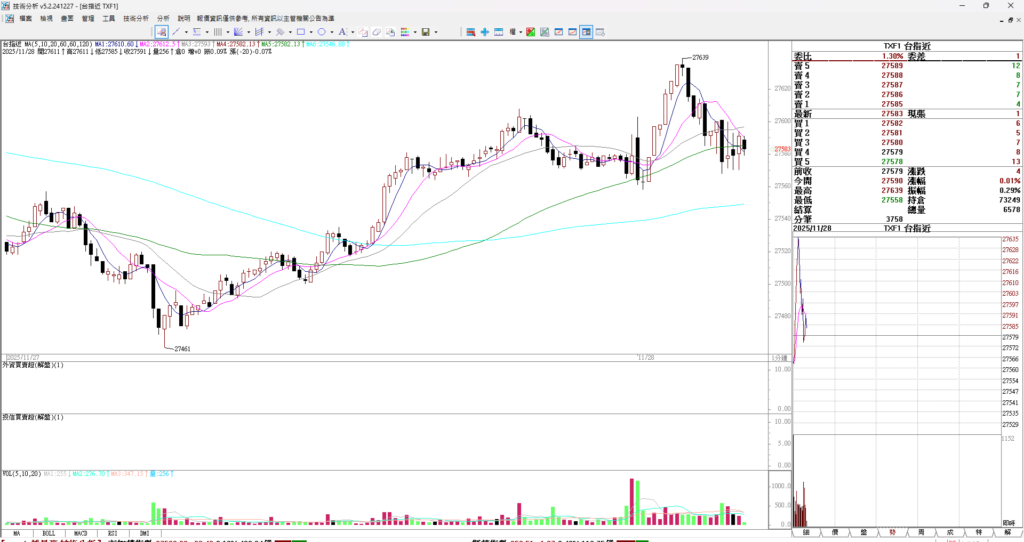Activate the text annotation 'A' tool
The image size is (1024, 542).
pos(342,32)
